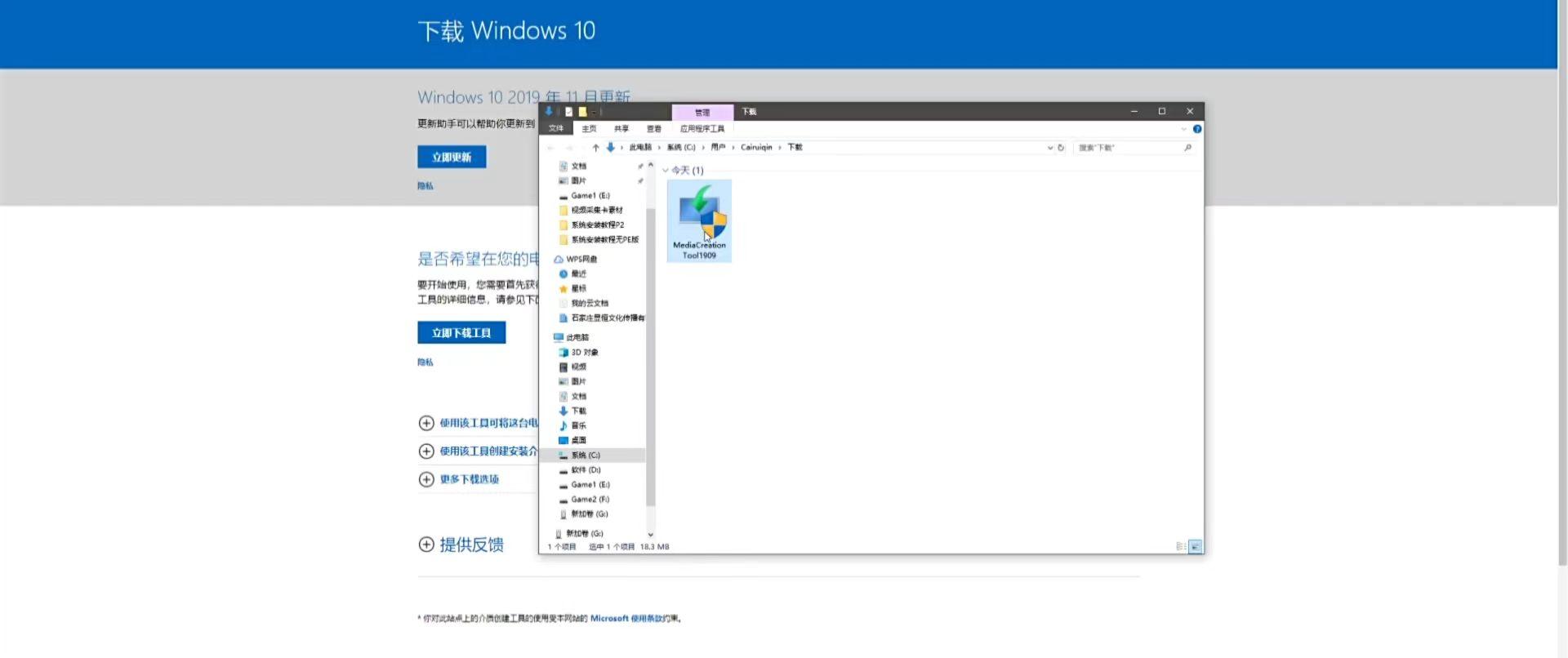Click 此电脑 in the address breadcrumb
This screenshot has width=1568, height=658.
coord(640,148)
